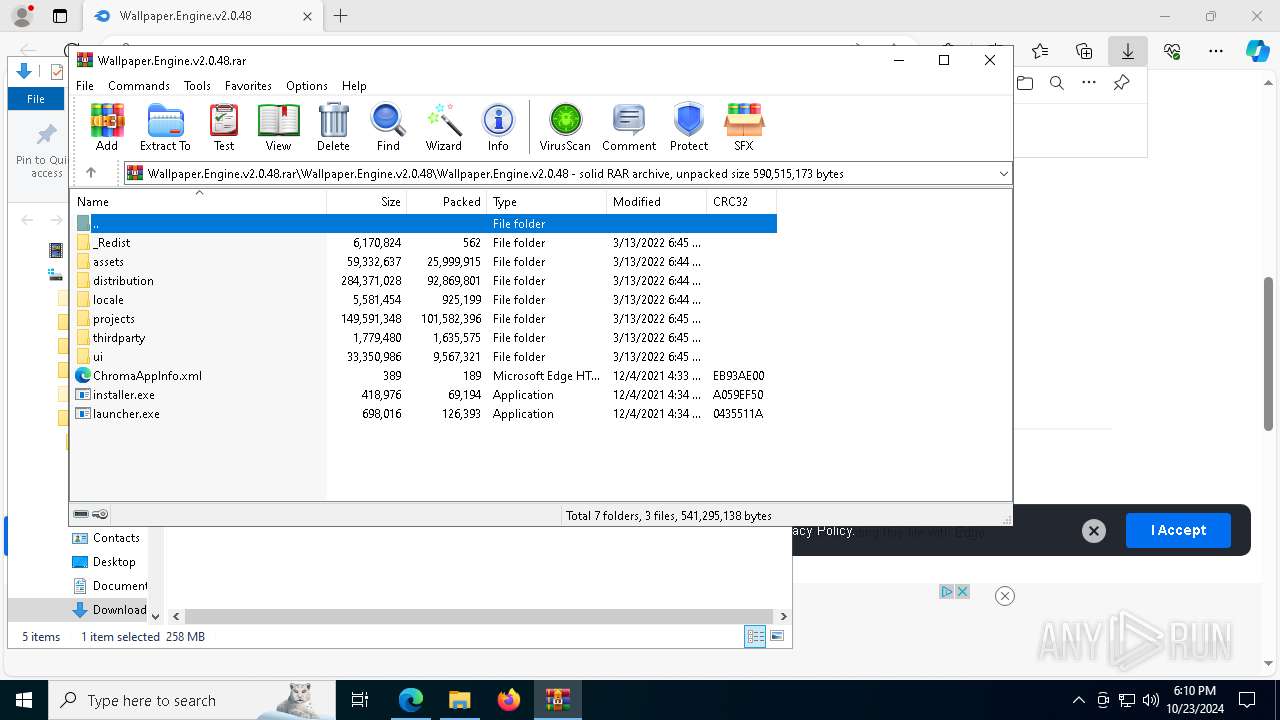Switch Explorer to large icons view

[x=777, y=636]
